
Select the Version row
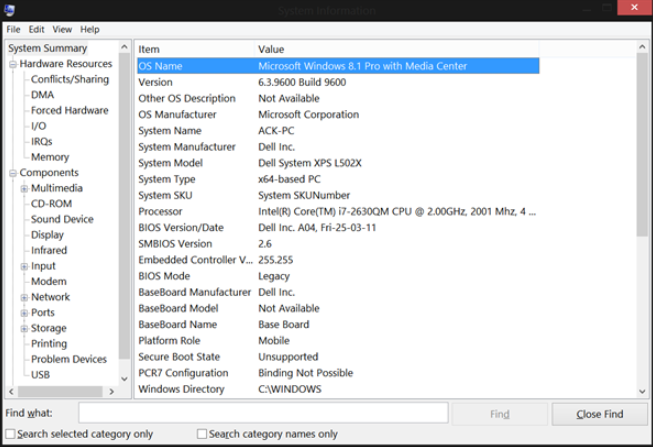coord(338,82)
